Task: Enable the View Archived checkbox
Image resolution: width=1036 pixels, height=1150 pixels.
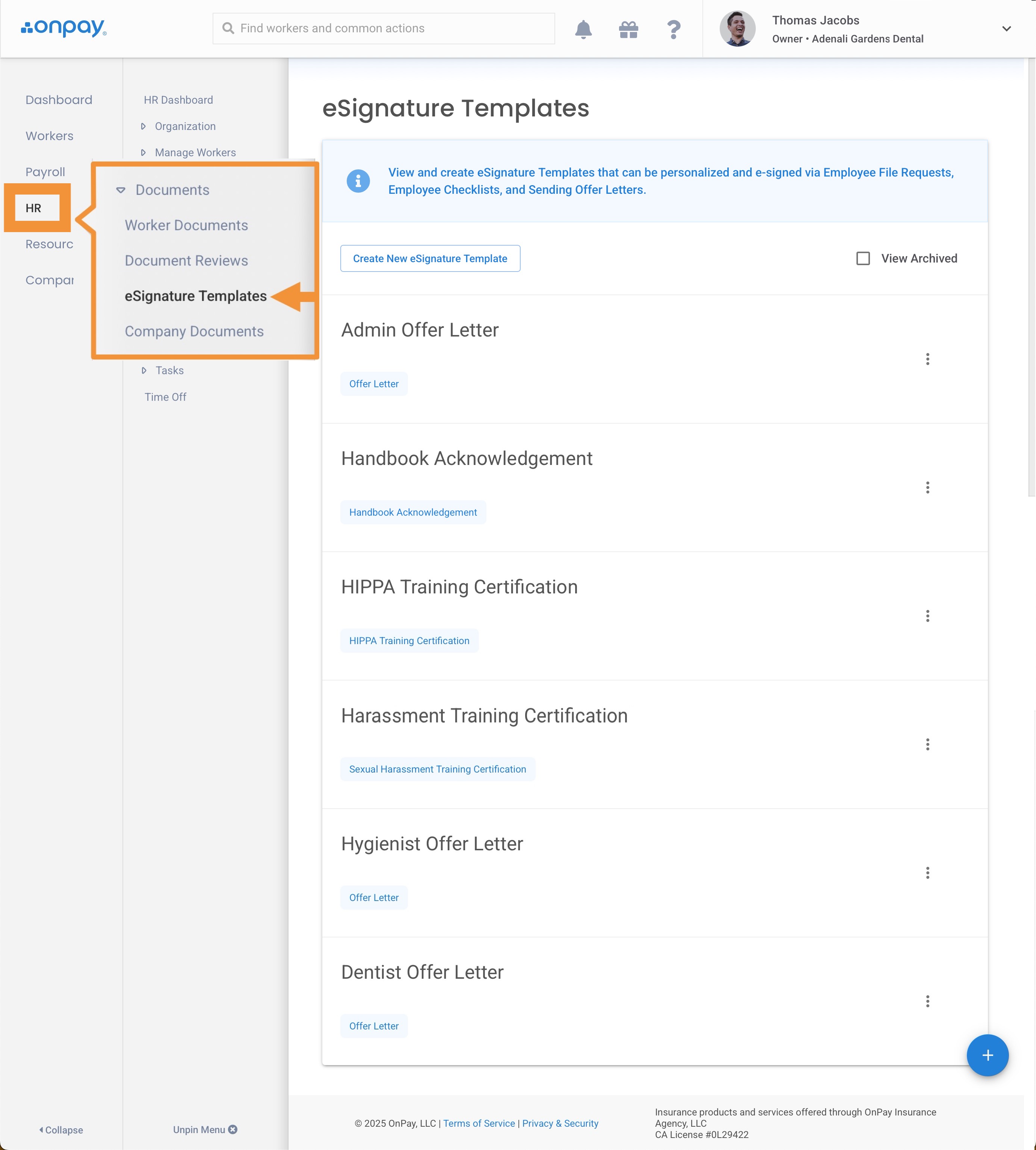Action: point(863,258)
